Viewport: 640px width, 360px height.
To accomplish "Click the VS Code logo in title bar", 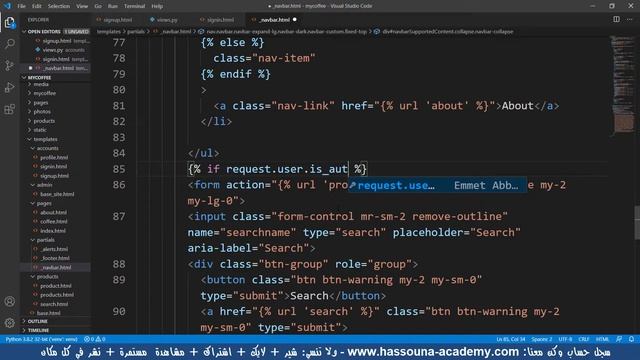I will click(7, 6).
